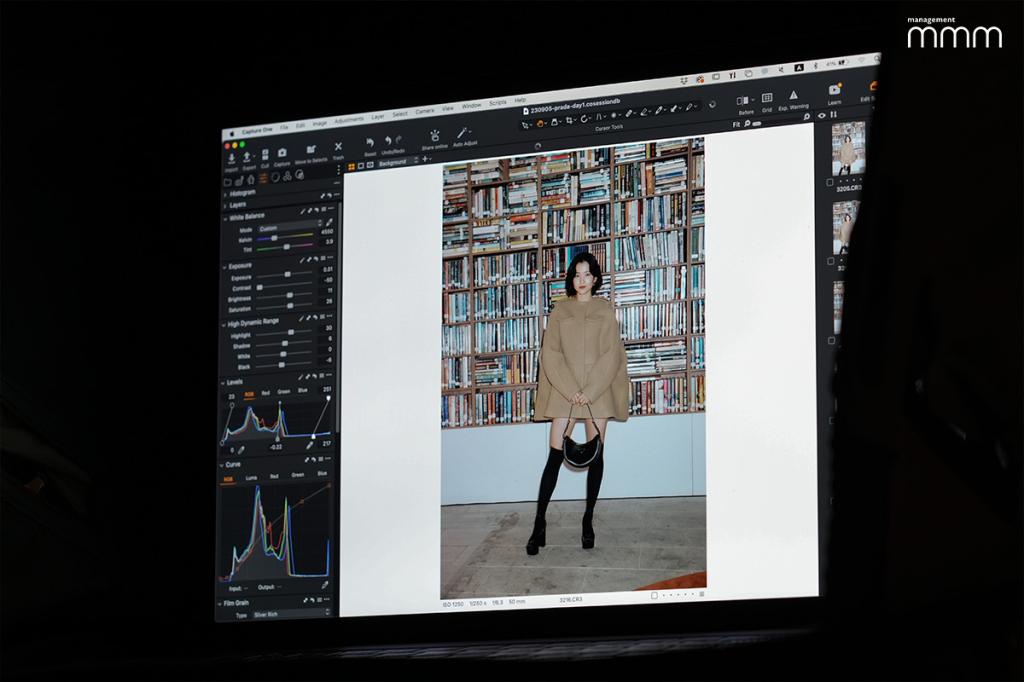Click the browser search magnifier icon

(807, 117)
